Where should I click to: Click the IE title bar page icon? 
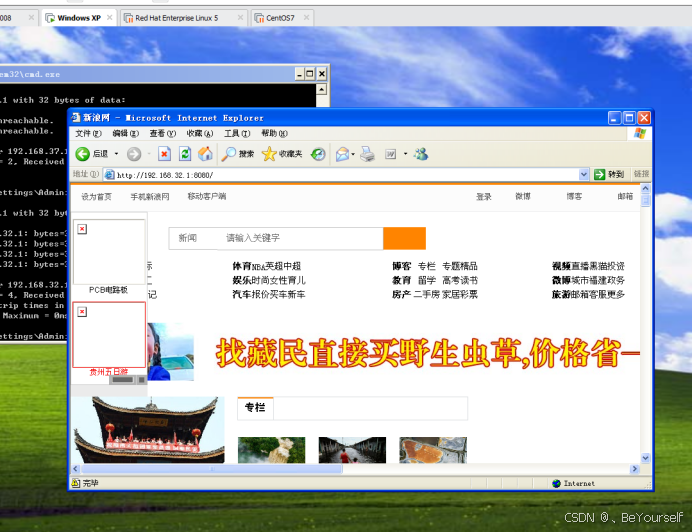pos(76,117)
